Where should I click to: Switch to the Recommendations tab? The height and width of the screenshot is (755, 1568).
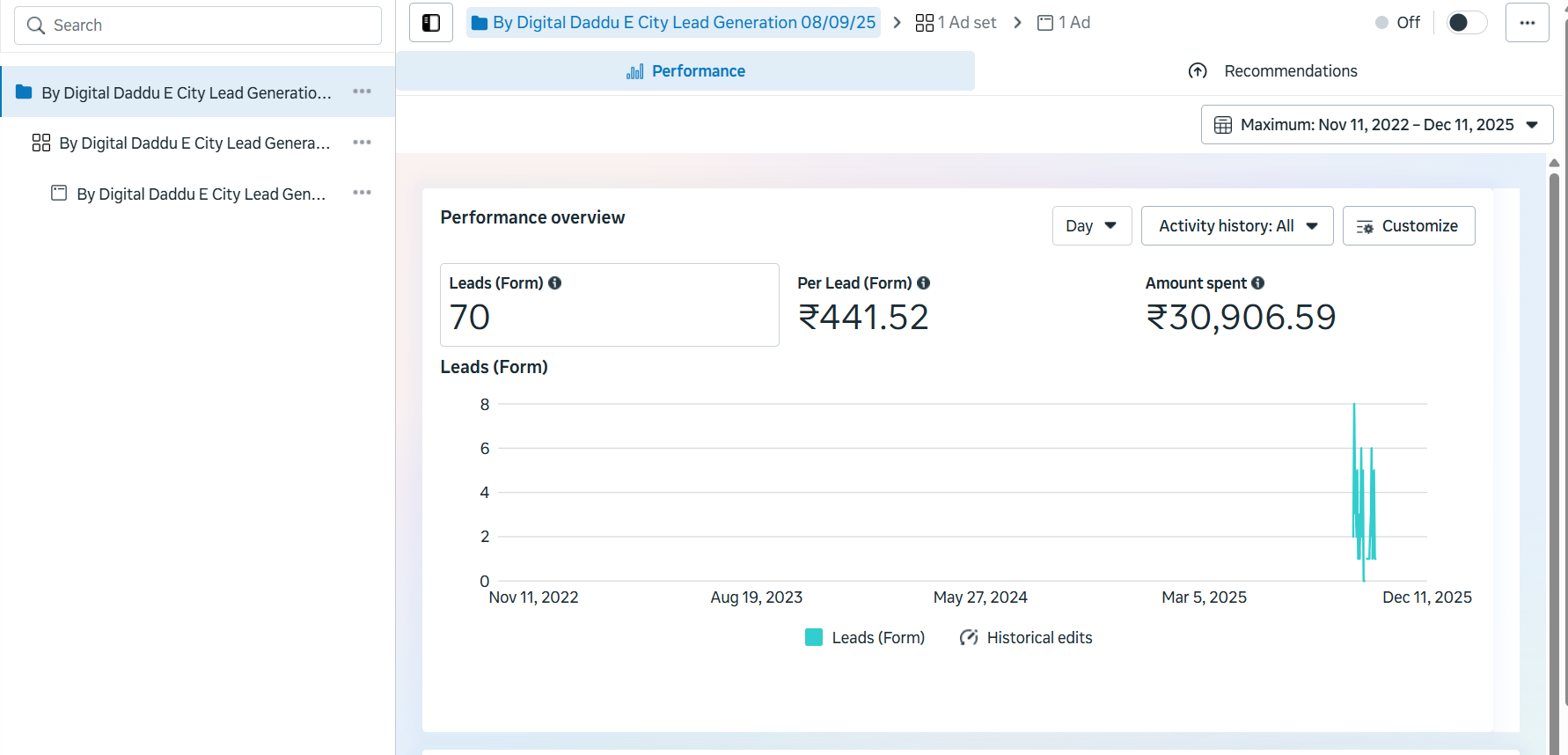[1272, 71]
